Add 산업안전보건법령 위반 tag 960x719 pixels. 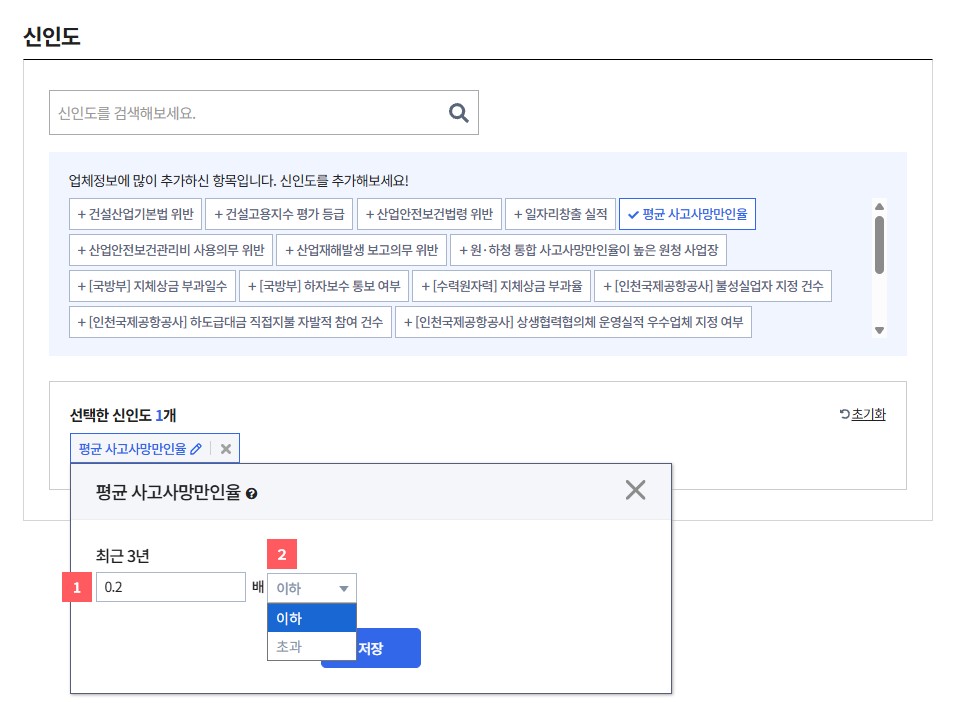(x=429, y=214)
